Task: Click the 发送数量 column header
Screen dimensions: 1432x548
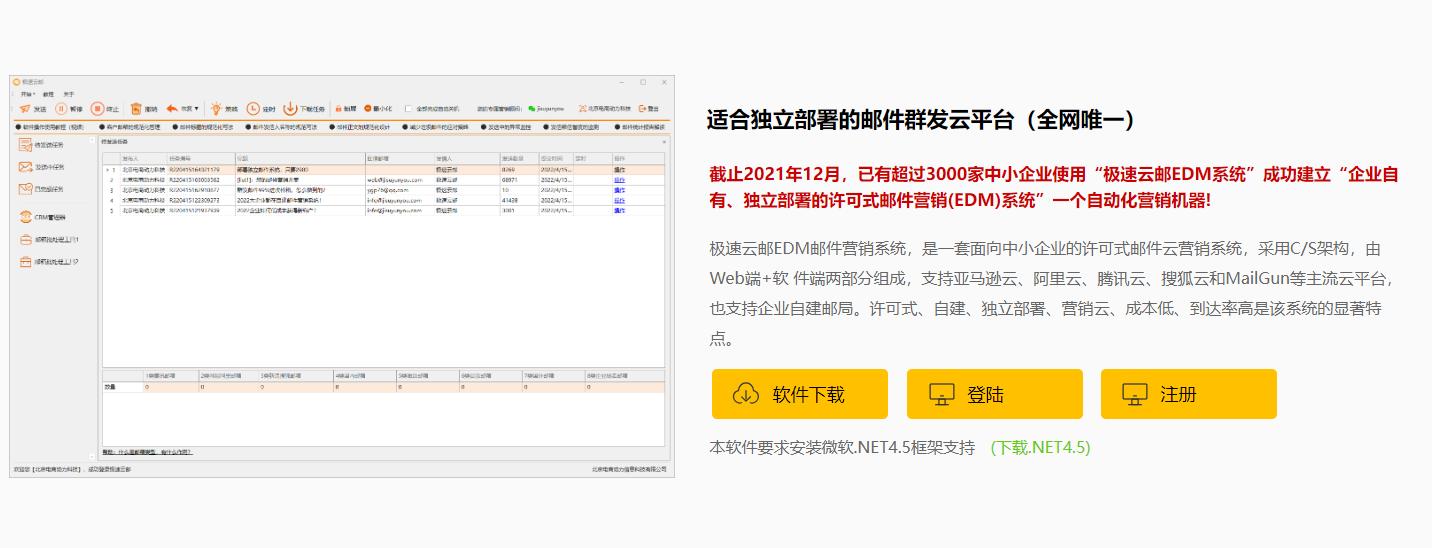Action: point(518,158)
